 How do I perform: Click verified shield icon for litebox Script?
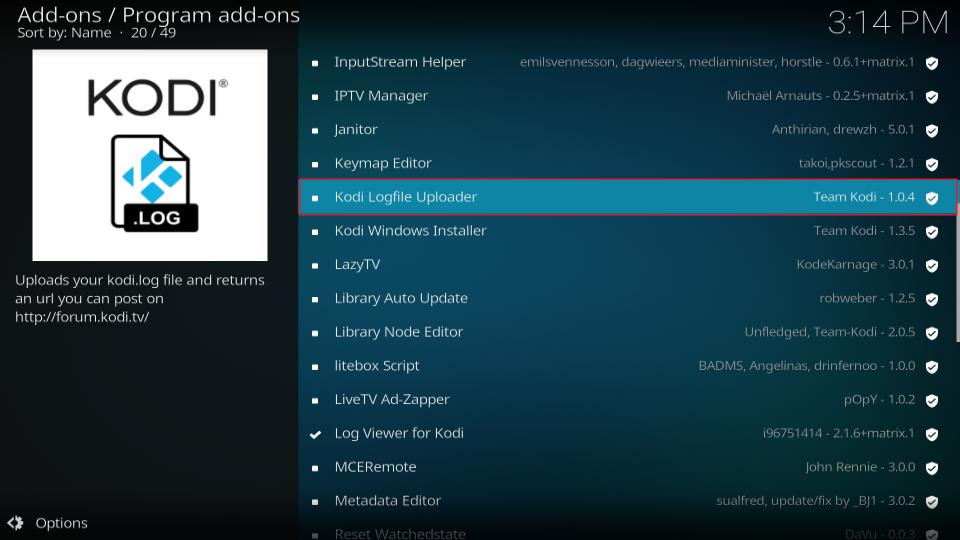click(932, 367)
